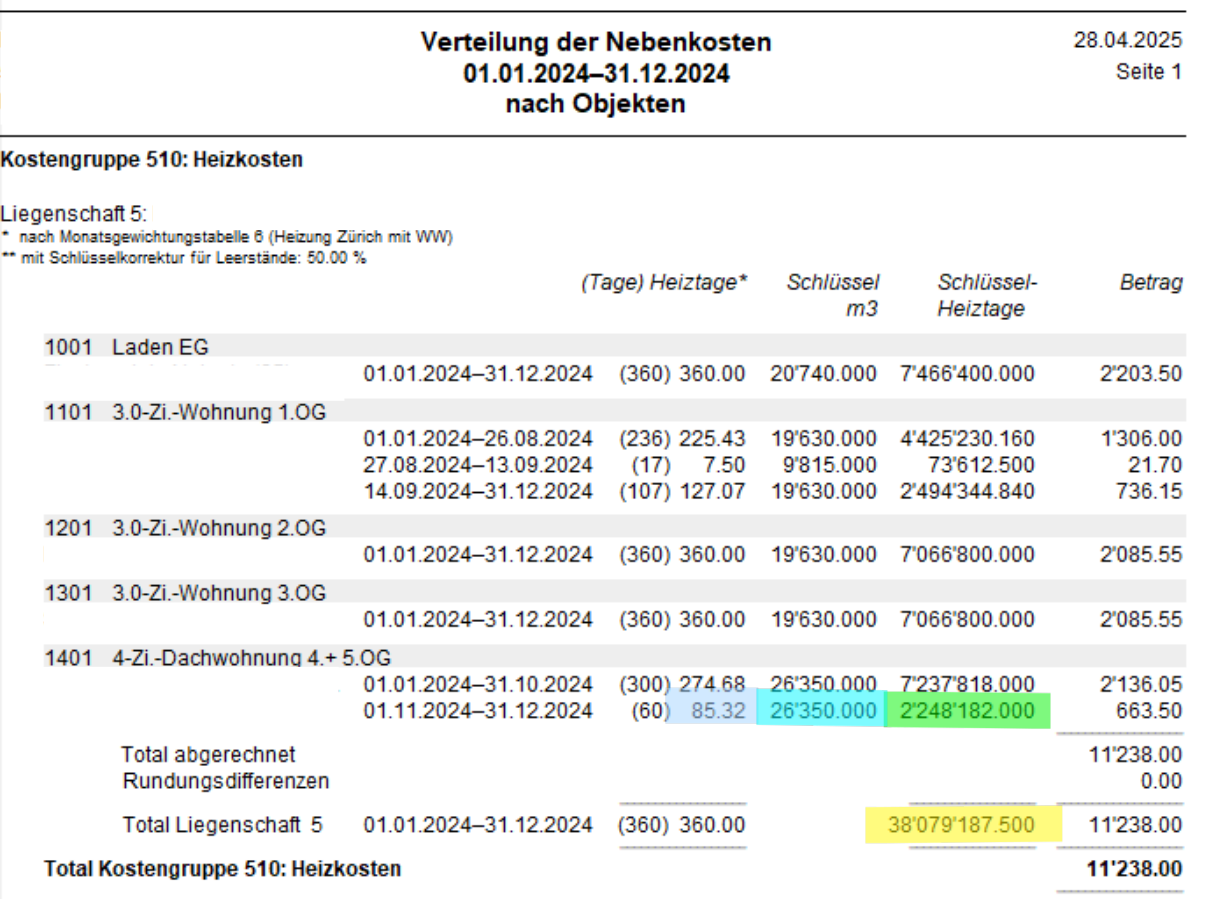Screen dimensions: 1230x899
Task: Click the amount 2'136.05
Action: pos(1140,685)
